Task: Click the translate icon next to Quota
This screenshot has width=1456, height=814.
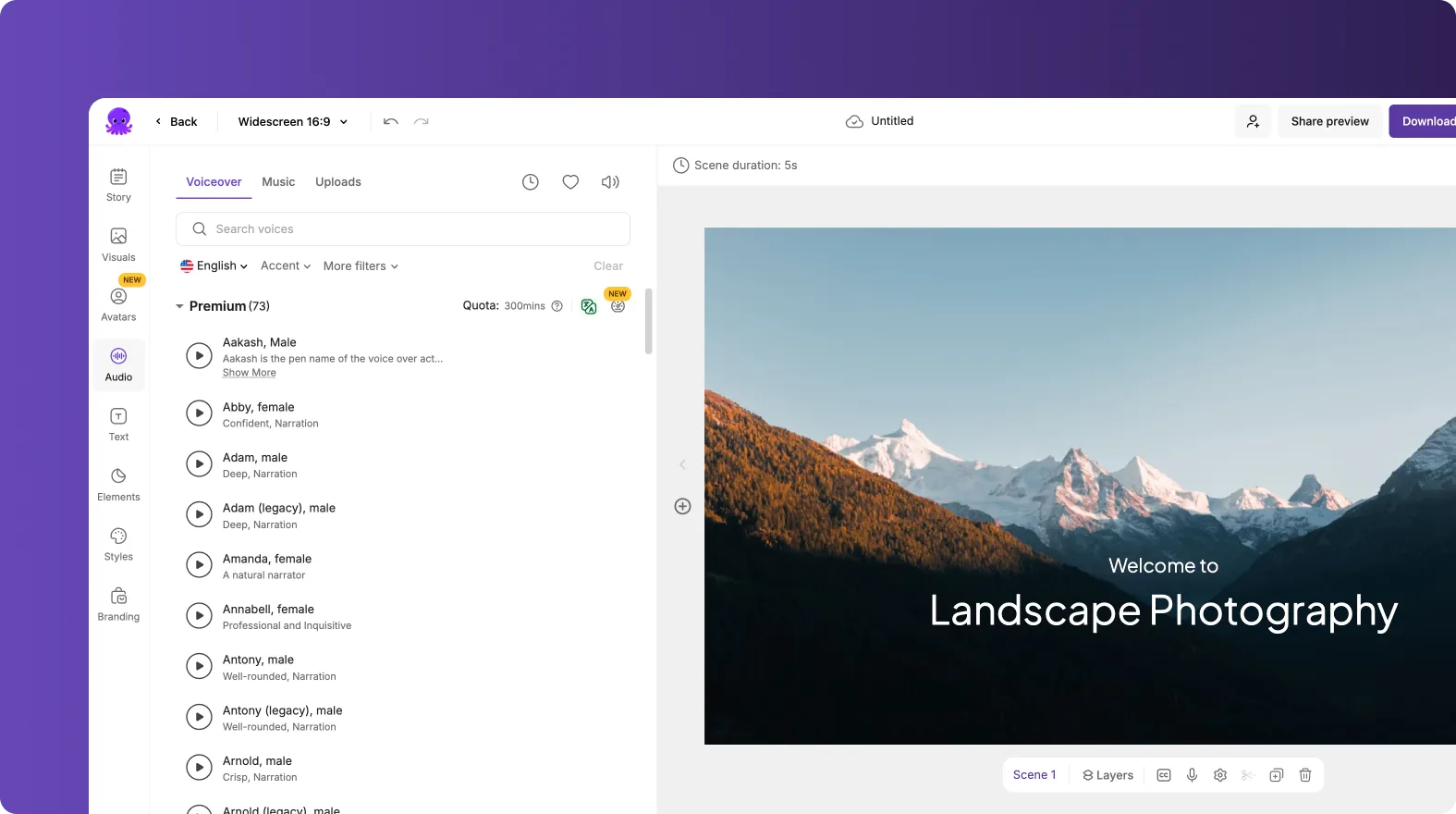Action: pyautogui.click(x=589, y=306)
